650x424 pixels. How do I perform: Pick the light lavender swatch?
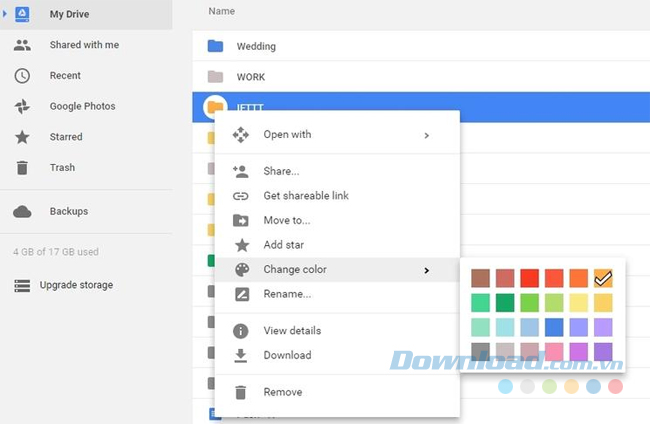603,327
